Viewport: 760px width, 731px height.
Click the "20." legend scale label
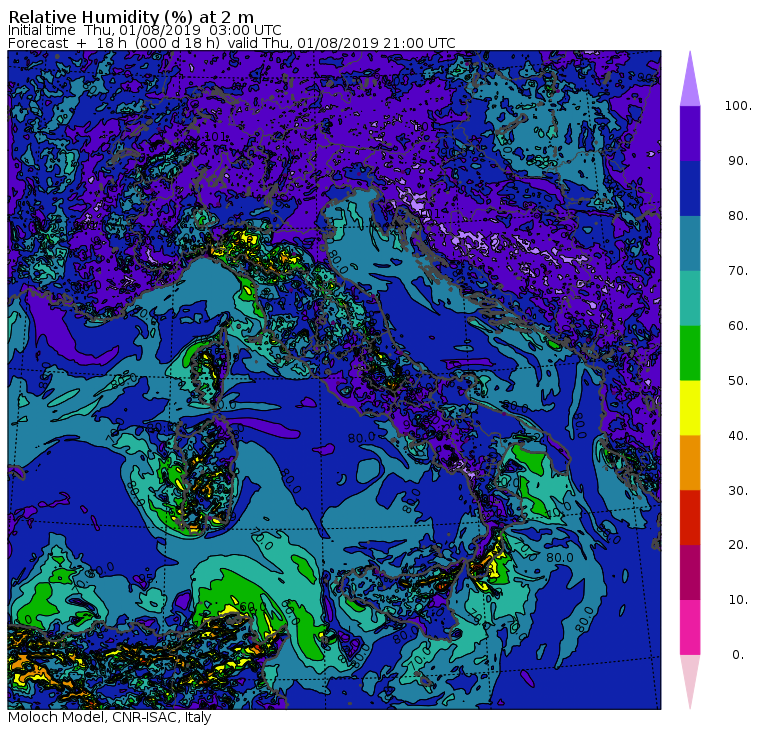click(x=738, y=545)
